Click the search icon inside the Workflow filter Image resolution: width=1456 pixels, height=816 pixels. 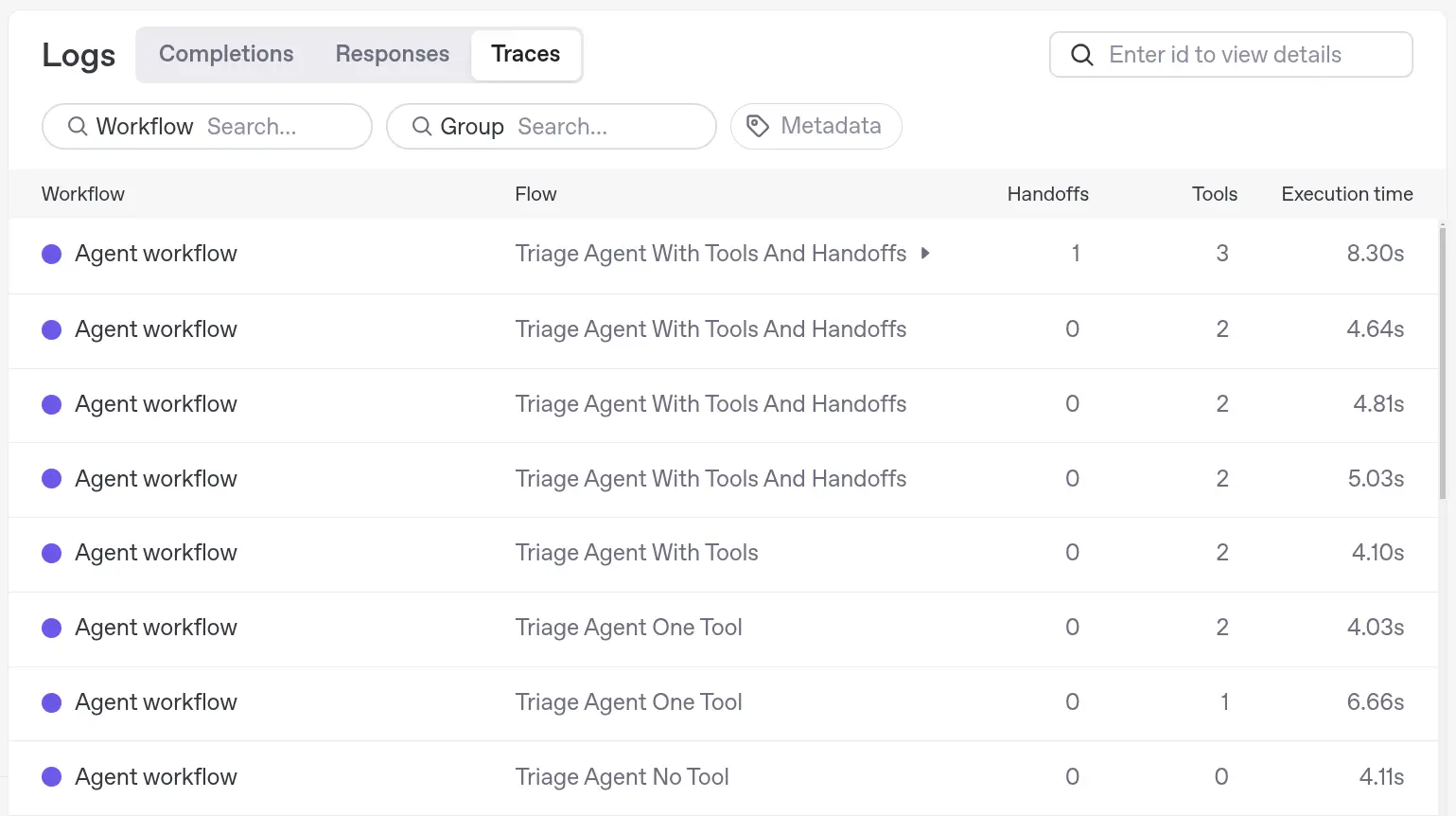pyautogui.click(x=78, y=126)
